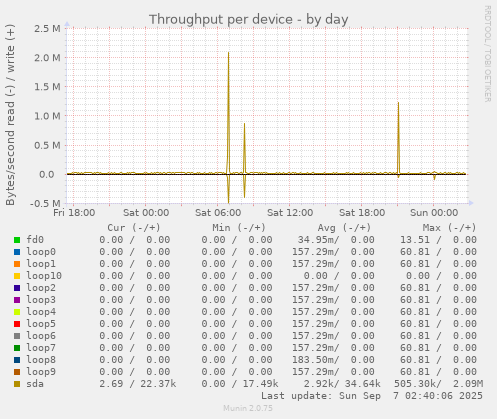Image resolution: width=497 pixels, height=419 pixels.
Task: Click the 'Last update' timestamp text
Action: tap(372, 396)
